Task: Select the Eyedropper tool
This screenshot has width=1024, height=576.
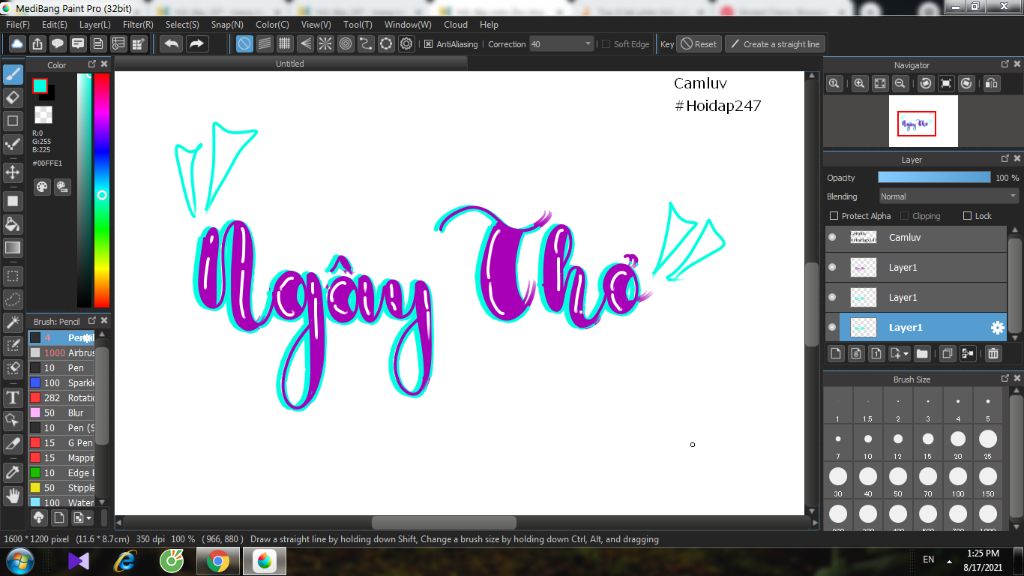Action: click(x=13, y=473)
